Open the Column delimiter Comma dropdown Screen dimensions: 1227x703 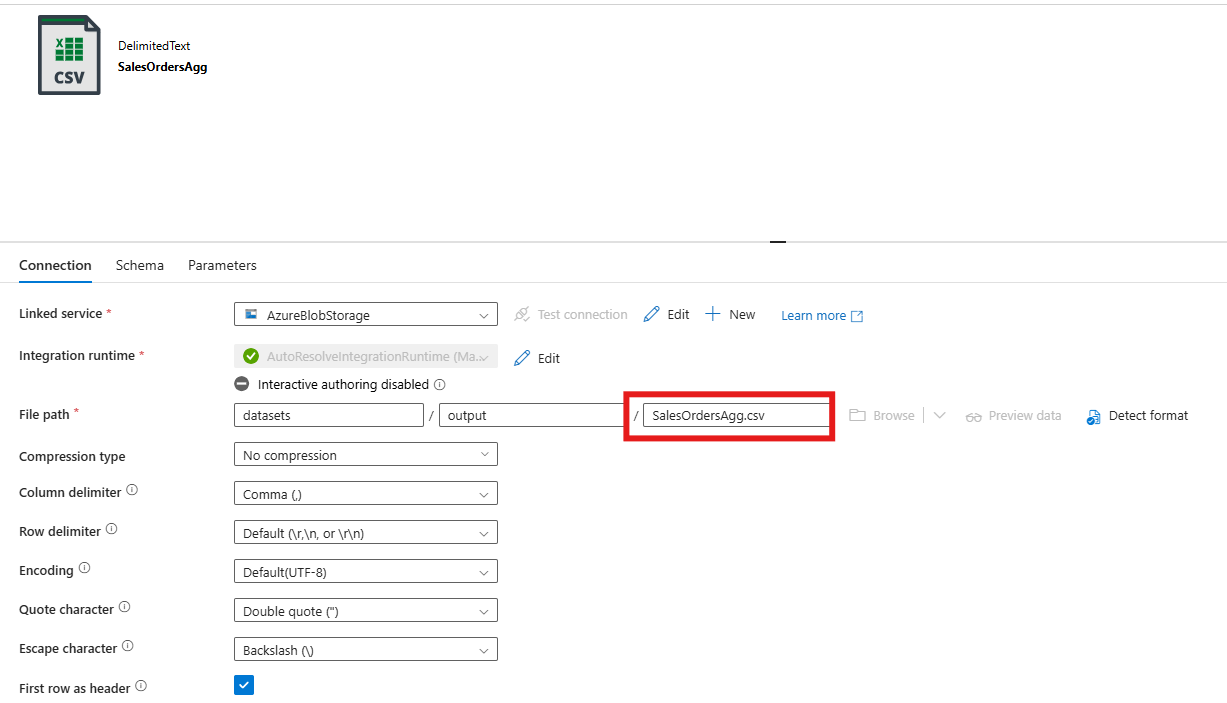pyautogui.click(x=366, y=493)
